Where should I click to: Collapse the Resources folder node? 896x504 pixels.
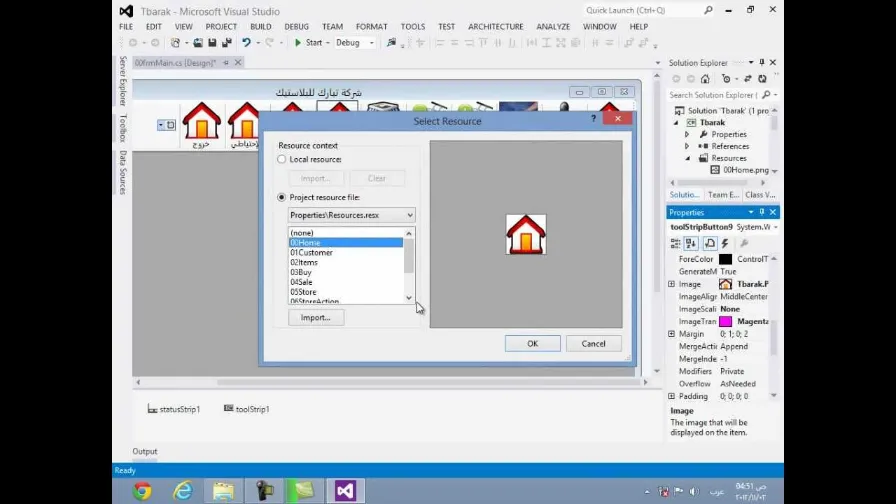[x=687, y=158]
